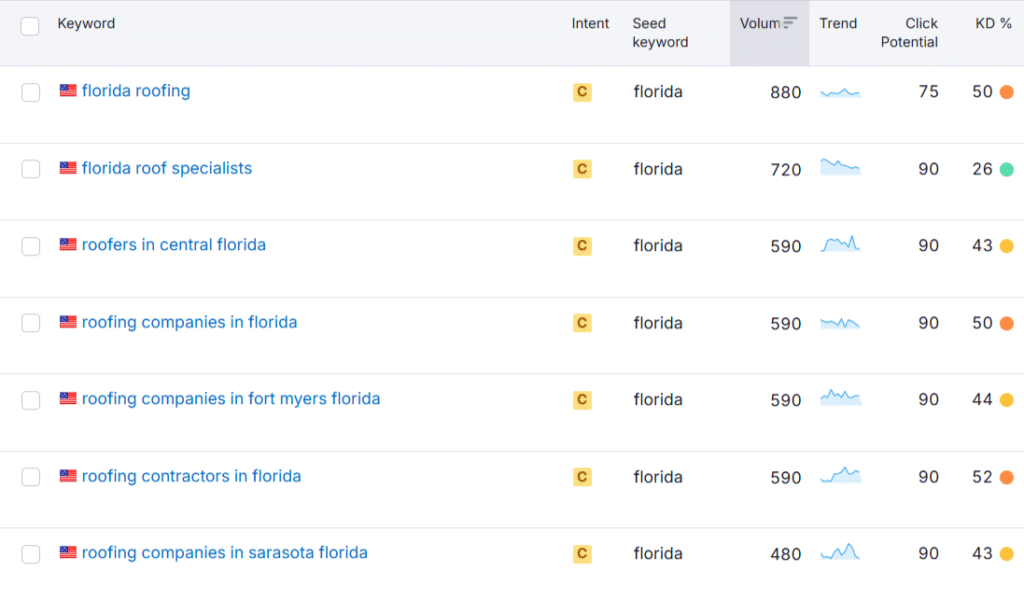Image resolution: width=1024 pixels, height=599 pixels.
Task: Tick checkbox for roofers in central florida
Action: click(31, 246)
